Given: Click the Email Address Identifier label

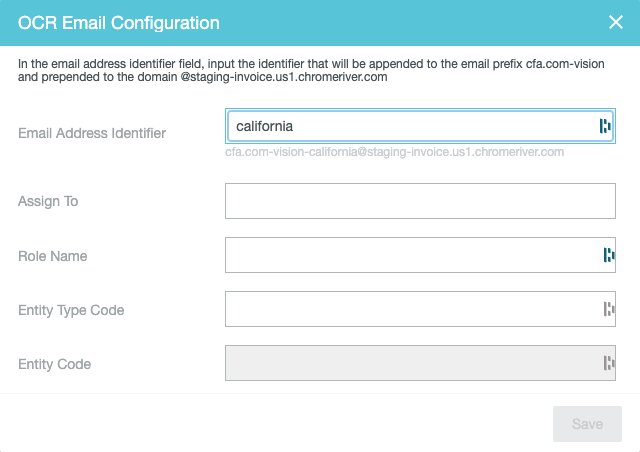Looking at the screenshot, I should pos(92,133).
